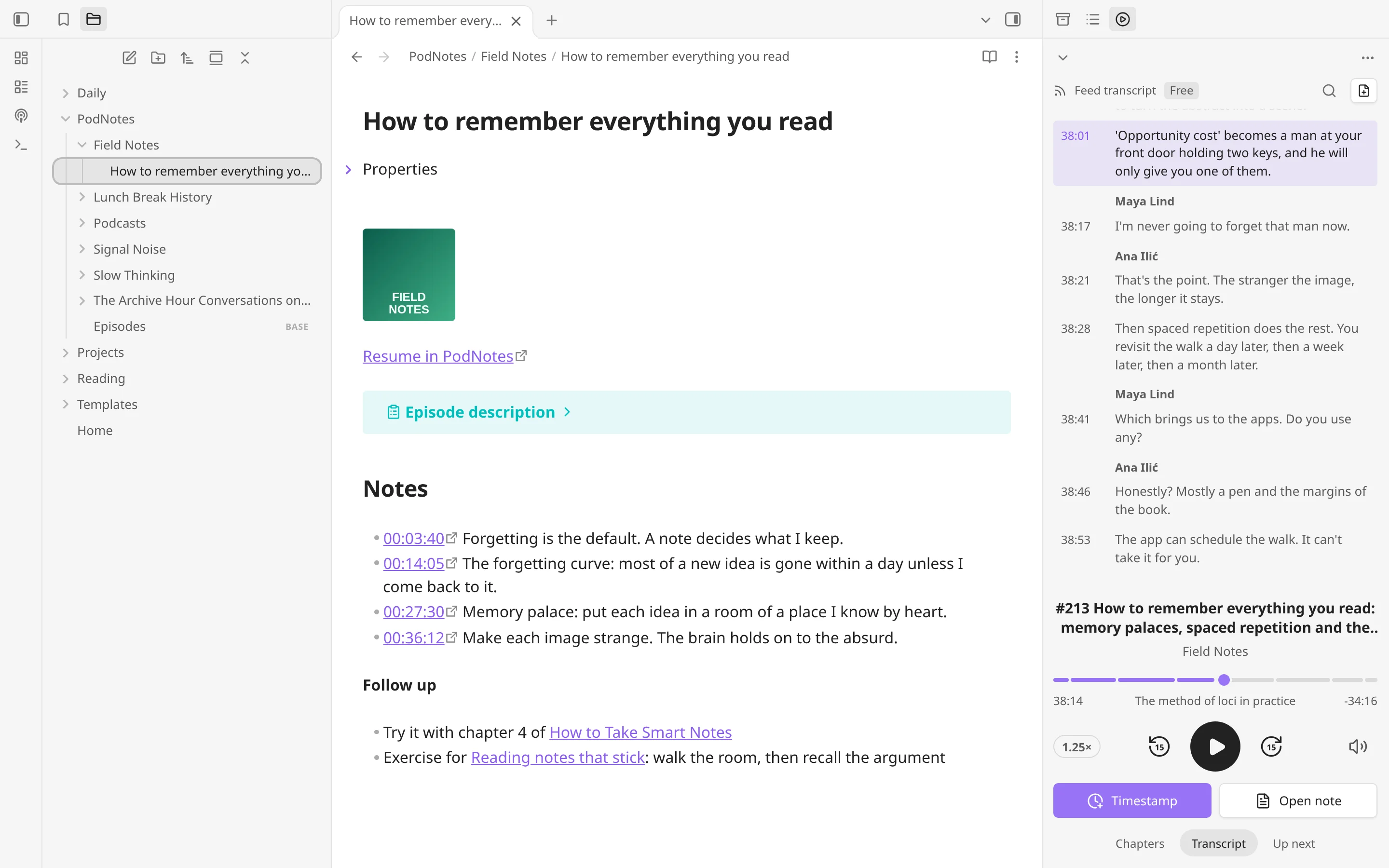This screenshot has width=1389, height=868.
Task: Toggle left sidebar visibility
Action: [x=21, y=19]
